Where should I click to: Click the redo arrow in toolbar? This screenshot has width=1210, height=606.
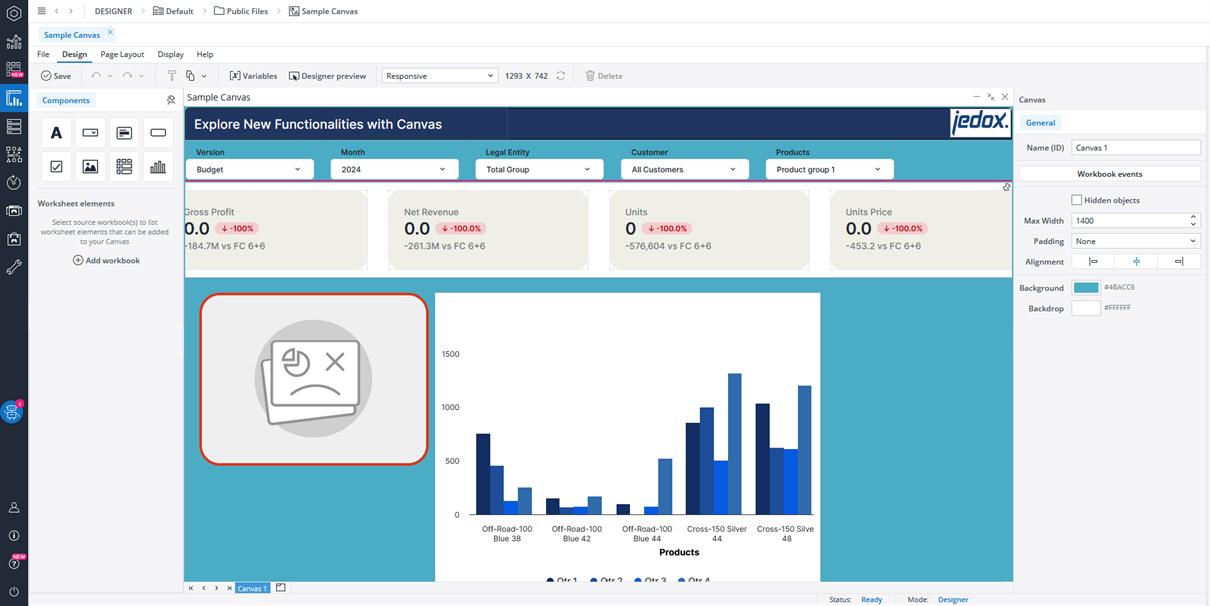point(127,76)
